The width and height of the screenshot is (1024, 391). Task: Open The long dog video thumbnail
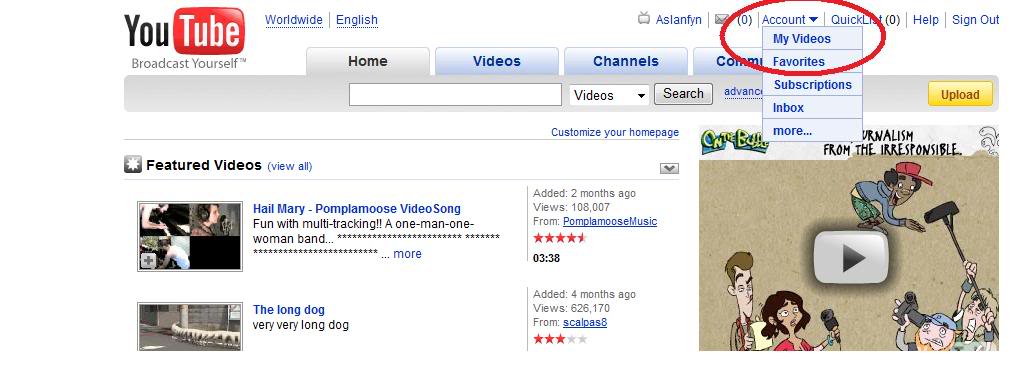pos(190,326)
